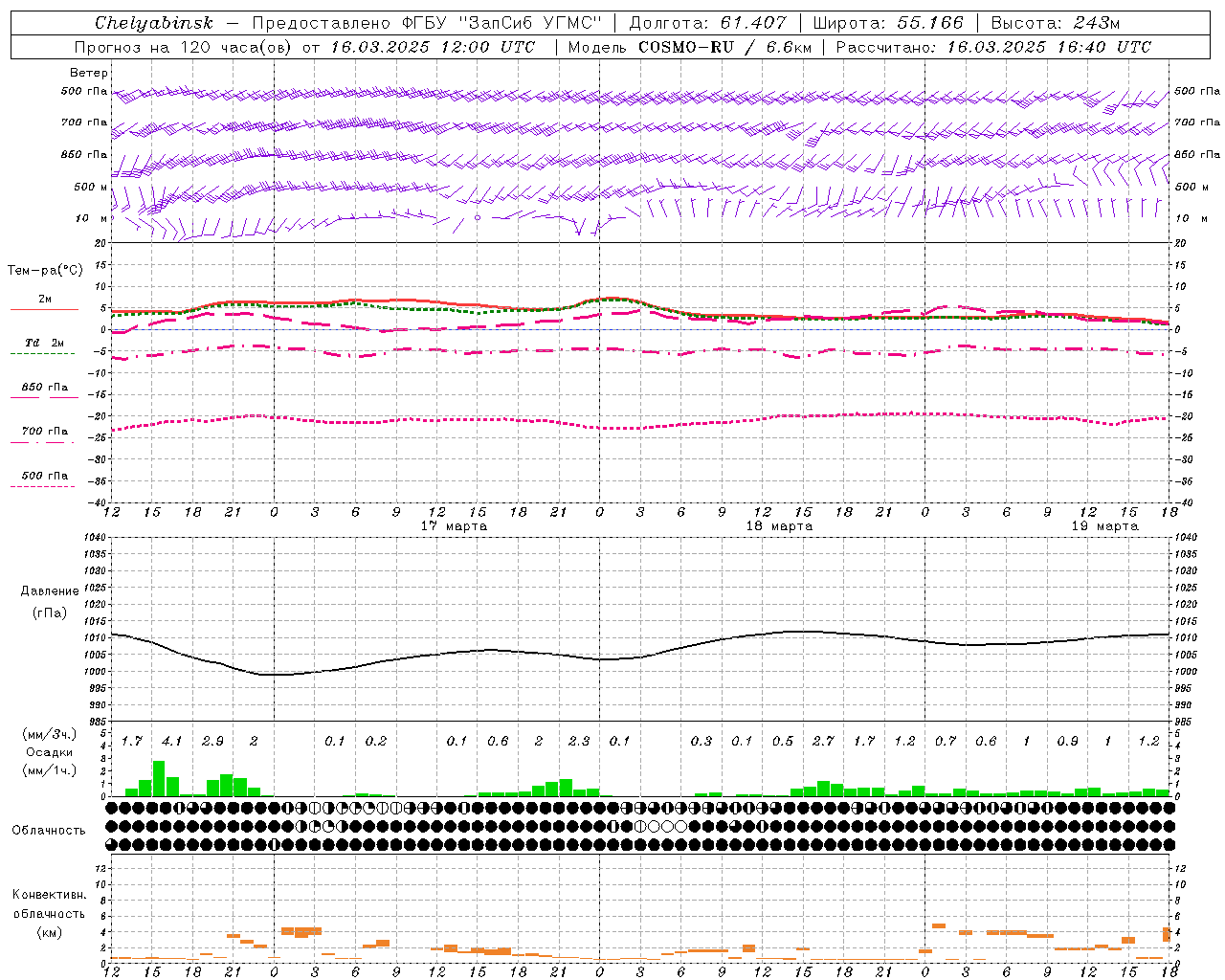
Task: Click the 0.2 precipitation value
Action: (x=376, y=742)
